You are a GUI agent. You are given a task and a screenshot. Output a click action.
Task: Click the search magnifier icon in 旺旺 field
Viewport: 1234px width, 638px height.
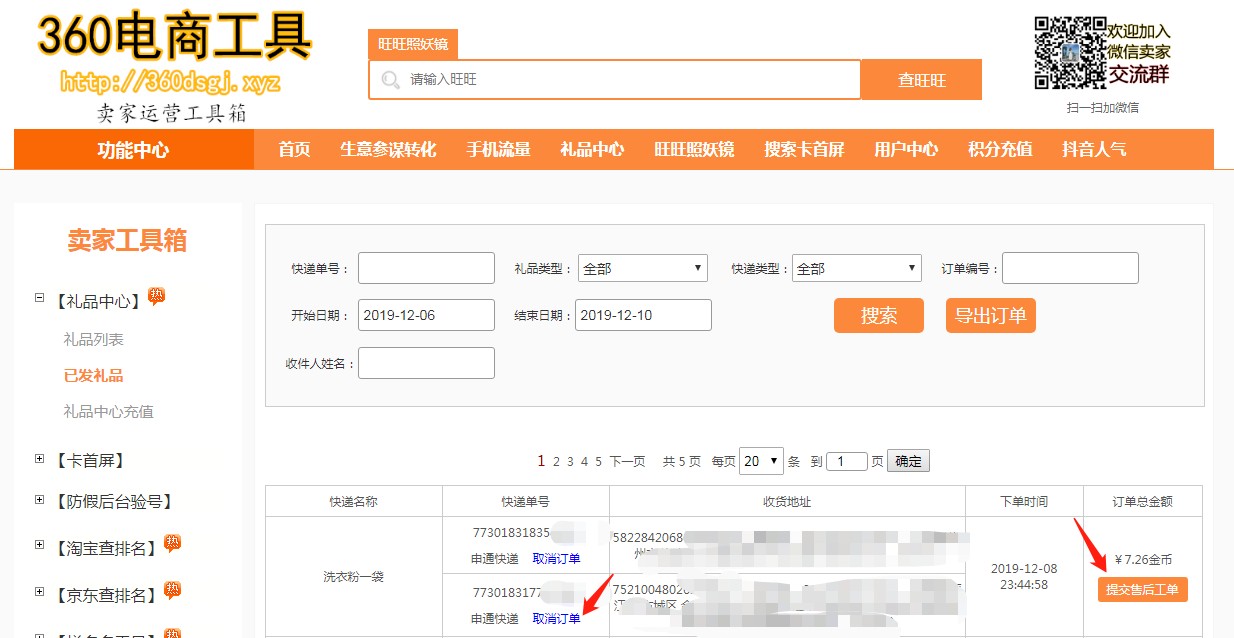click(x=390, y=80)
